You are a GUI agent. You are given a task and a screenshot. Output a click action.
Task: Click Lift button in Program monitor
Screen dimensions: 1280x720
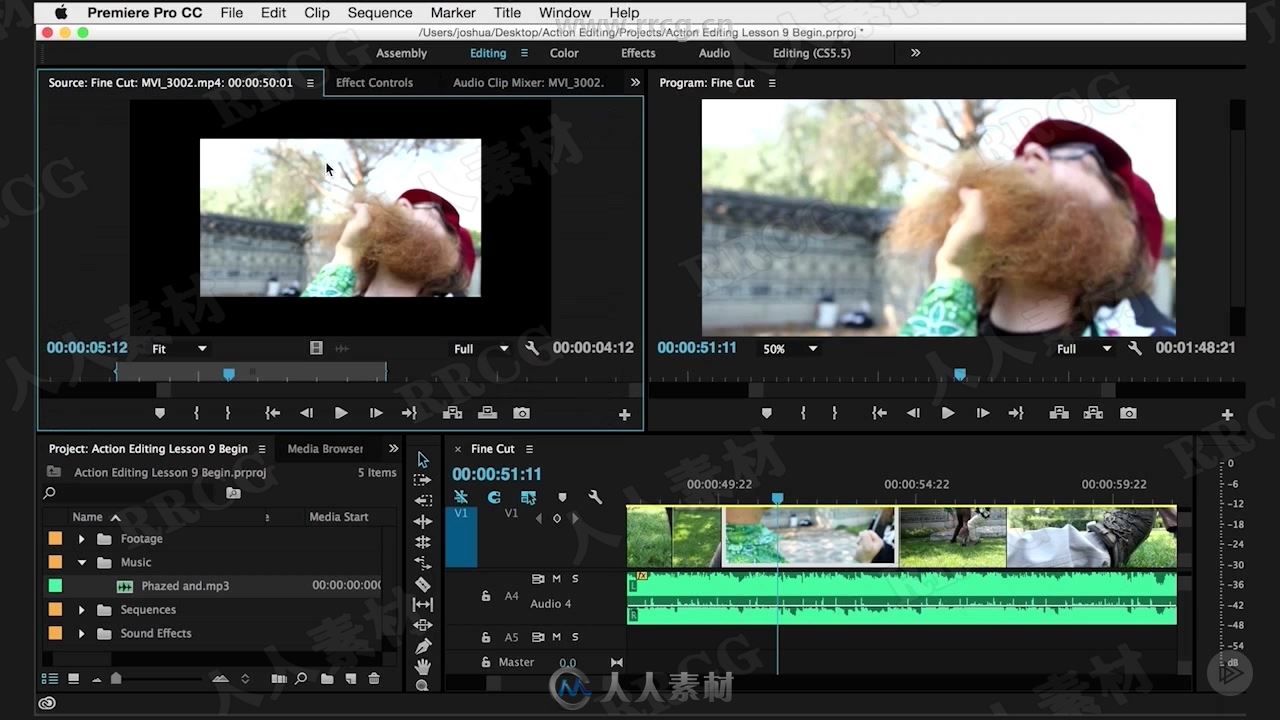[x=1059, y=413]
